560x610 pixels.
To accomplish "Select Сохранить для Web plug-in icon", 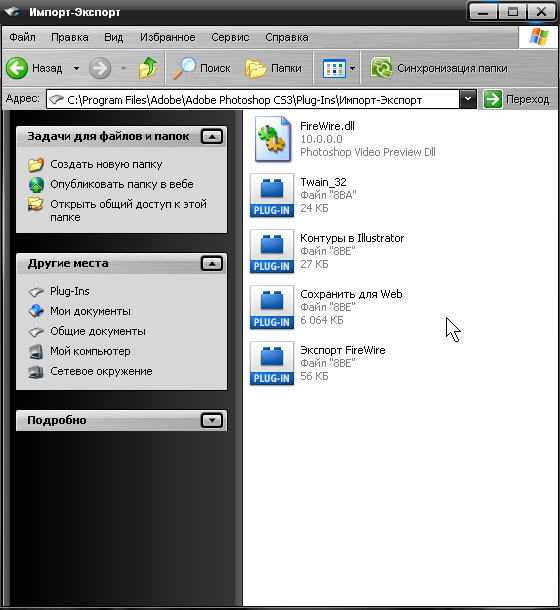I will [272, 307].
